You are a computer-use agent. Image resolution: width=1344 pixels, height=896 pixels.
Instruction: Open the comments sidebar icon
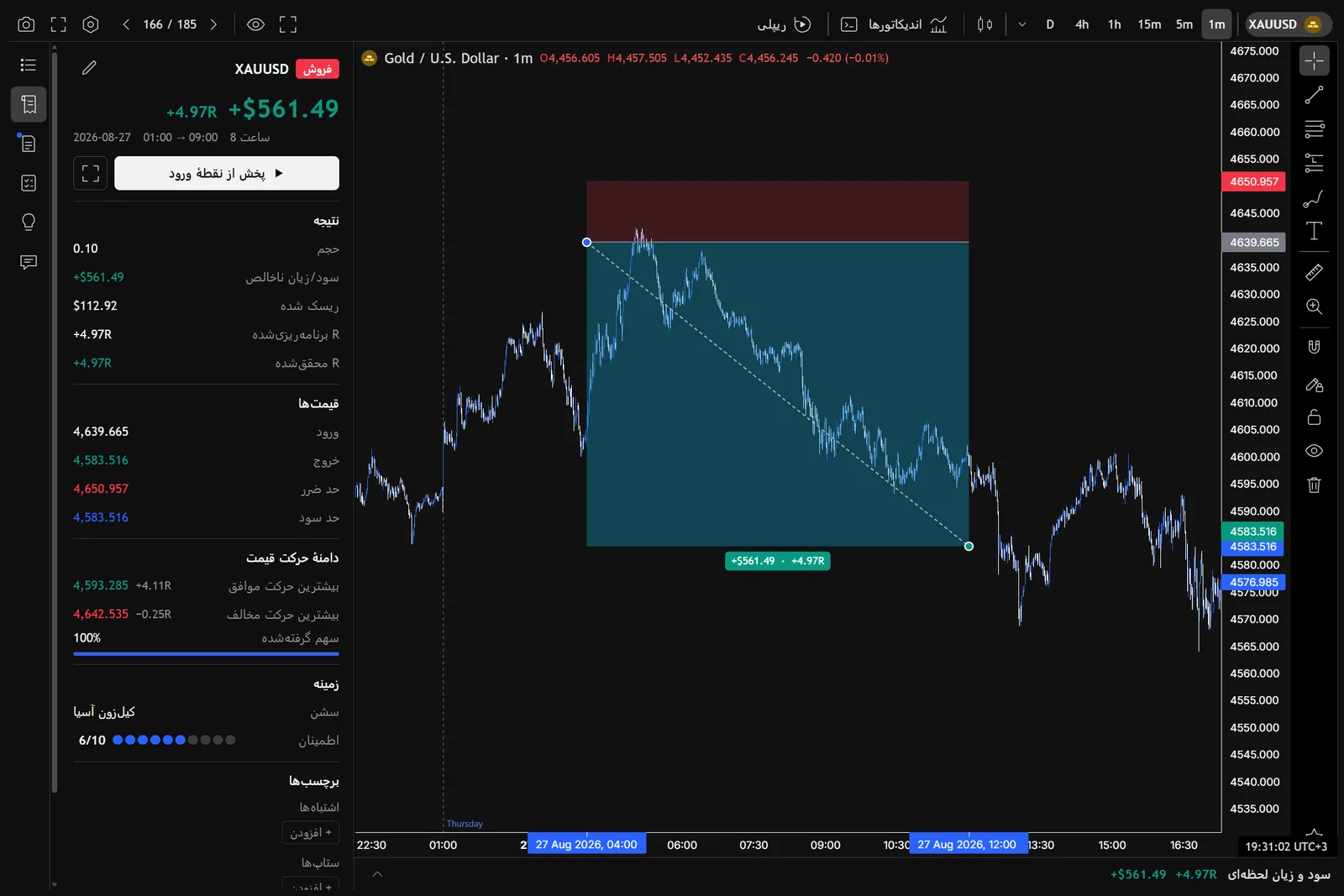29,262
